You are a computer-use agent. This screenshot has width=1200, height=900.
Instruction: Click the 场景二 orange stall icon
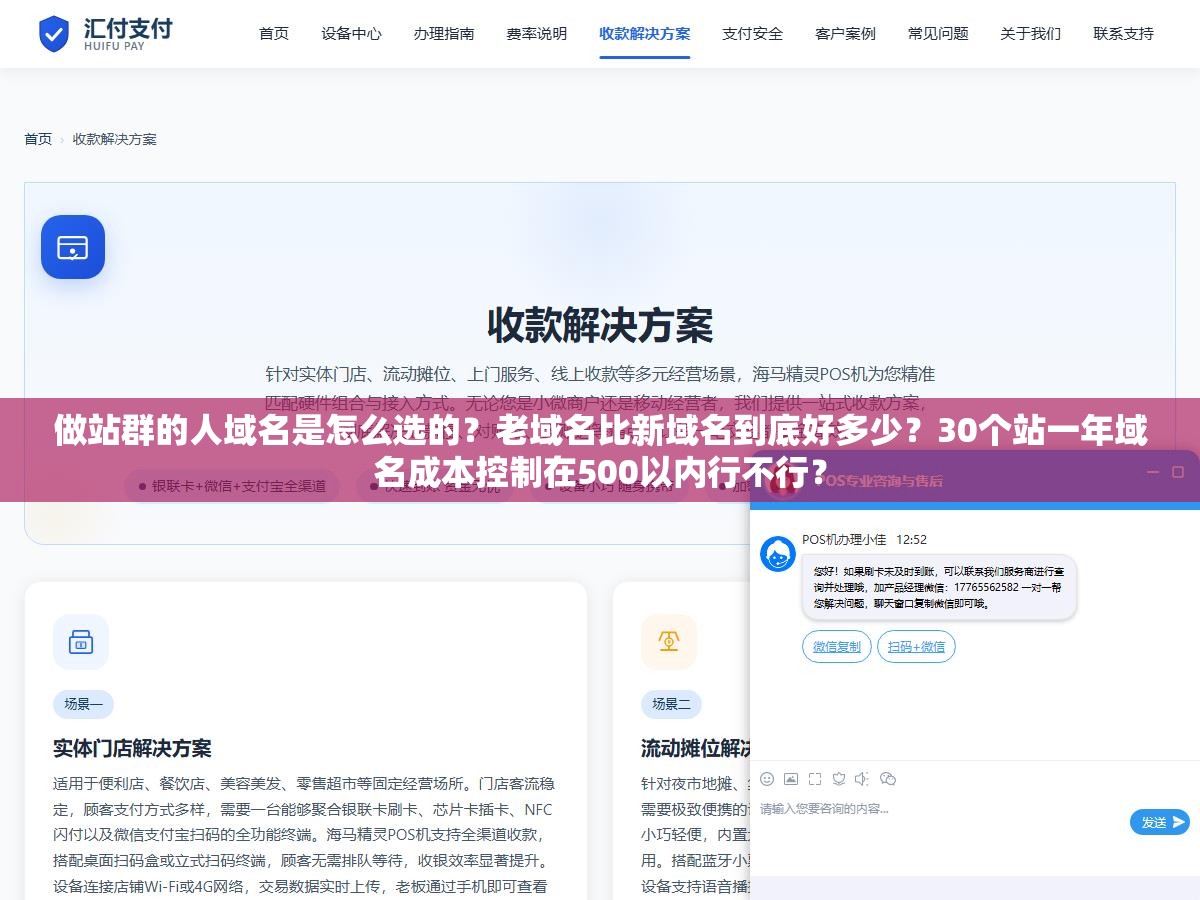(x=669, y=642)
